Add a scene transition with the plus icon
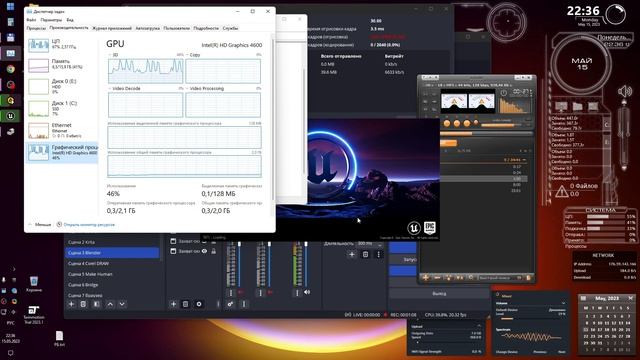640x360 pixels. point(352,254)
